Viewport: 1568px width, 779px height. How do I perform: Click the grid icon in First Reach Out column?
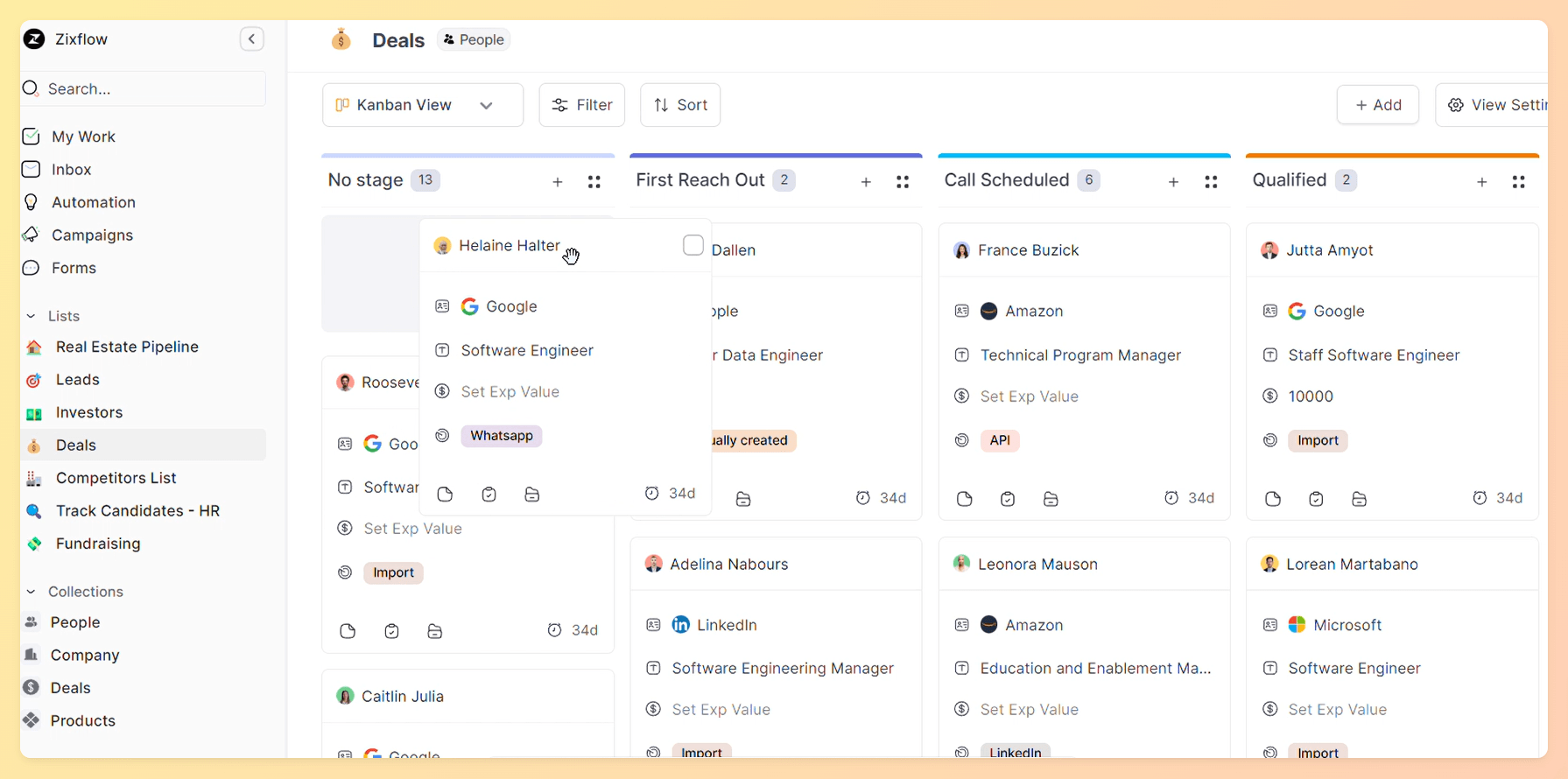pos(903,182)
